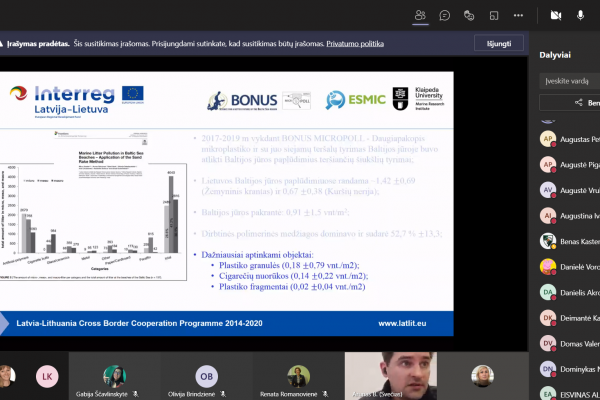Select participant Dominykas
Image resolution: width=600 pixels, height=400 pixels.
pyautogui.click(x=569, y=369)
